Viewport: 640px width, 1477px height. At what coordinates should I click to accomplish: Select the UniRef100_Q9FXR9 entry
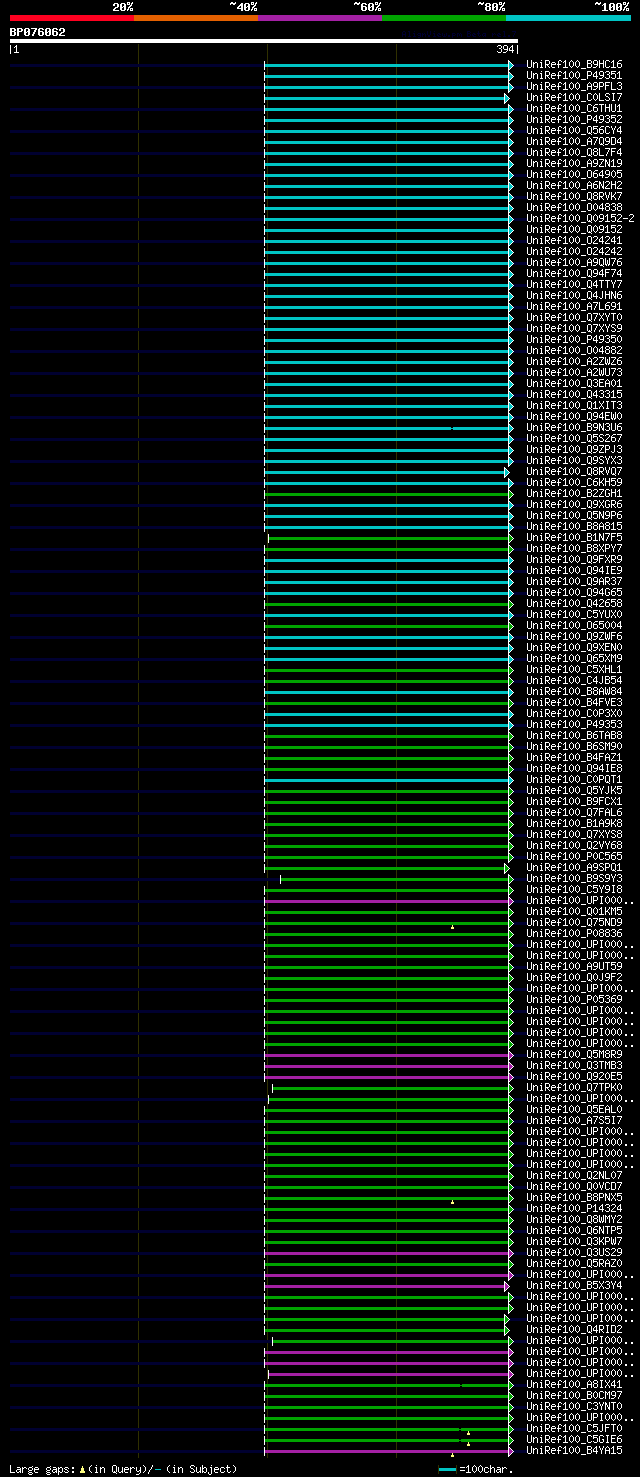(x=574, y=559)
